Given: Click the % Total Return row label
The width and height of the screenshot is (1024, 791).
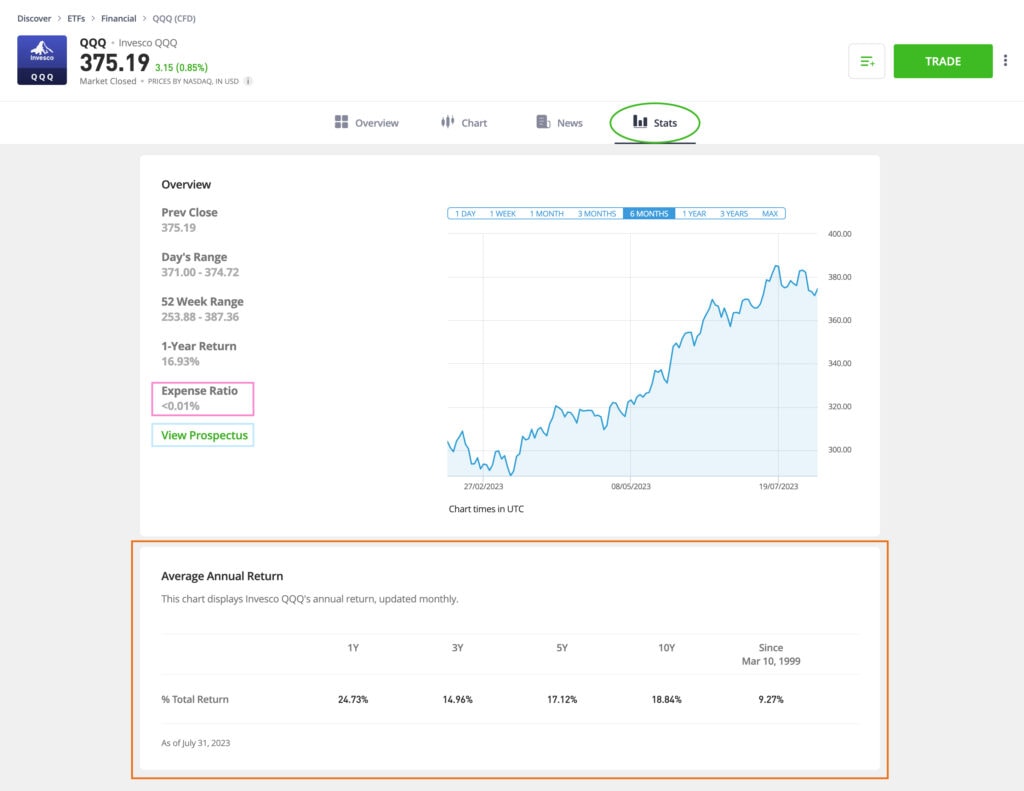Looking at the screenshot, I should pyautogui.click(x=195, y=700).
